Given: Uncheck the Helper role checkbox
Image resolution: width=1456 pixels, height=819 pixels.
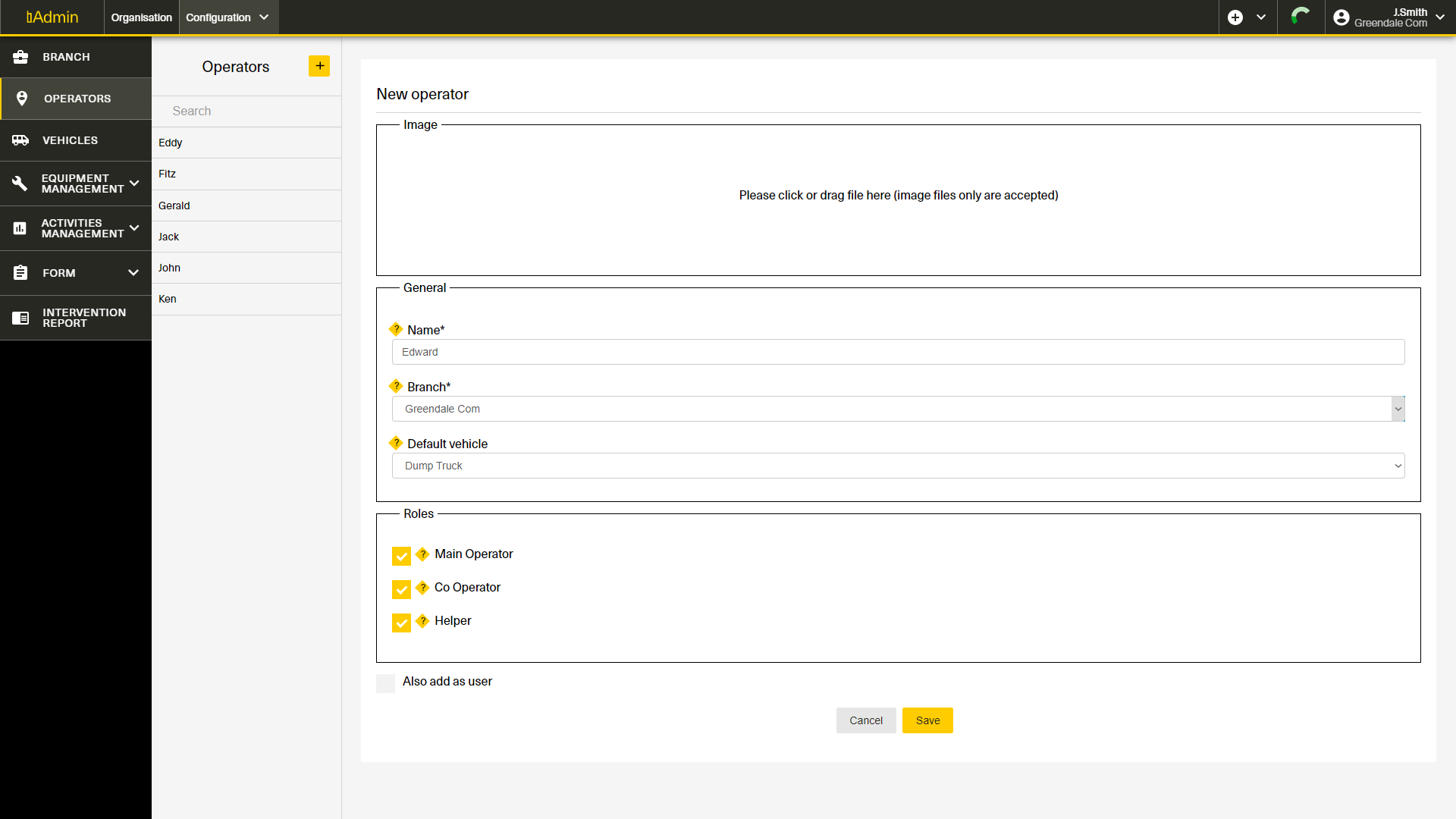Looking at the screenshot, I should click(401, 623).
